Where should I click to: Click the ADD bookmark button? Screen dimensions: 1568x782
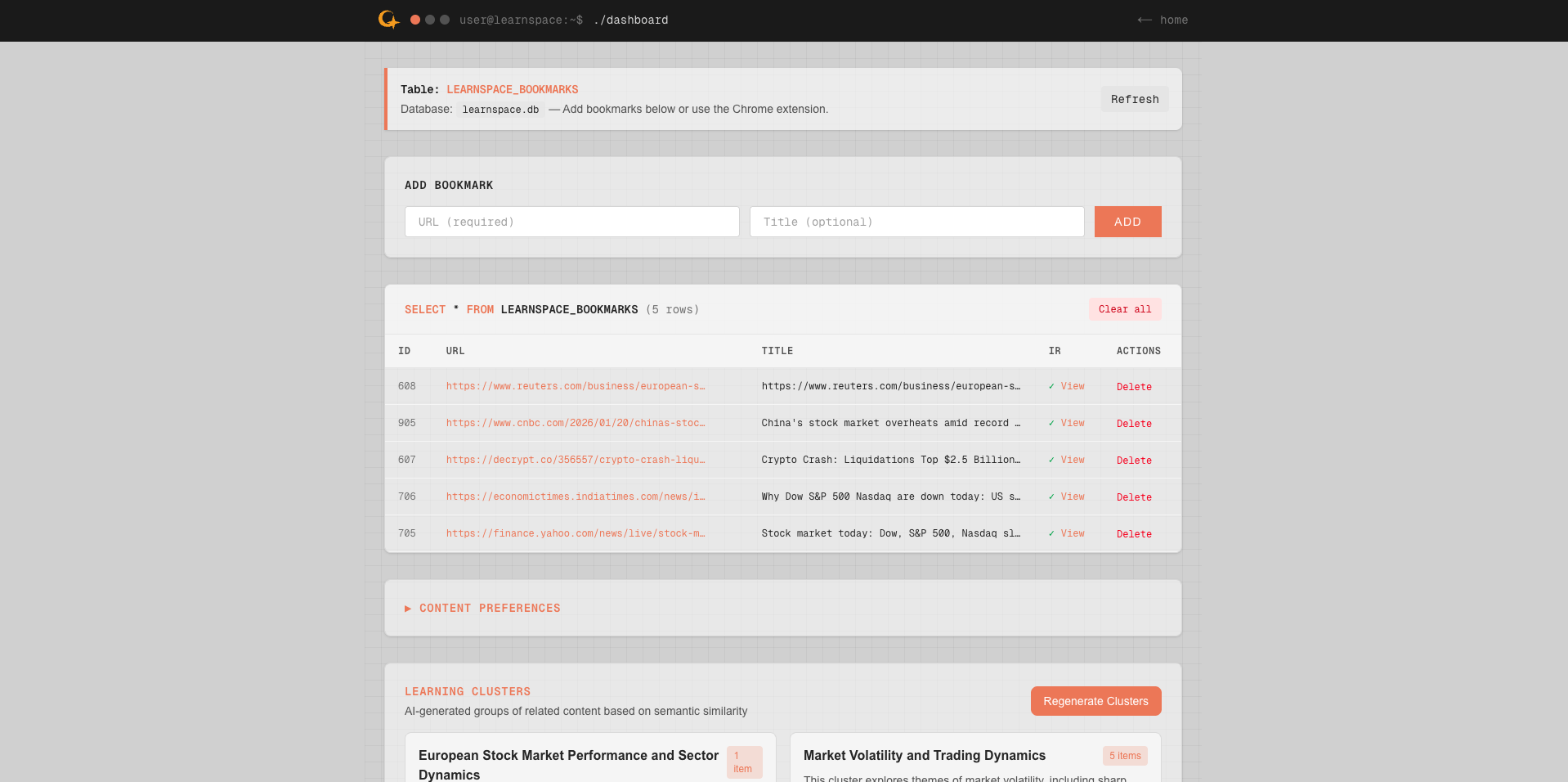click(x=1128, y=222)
